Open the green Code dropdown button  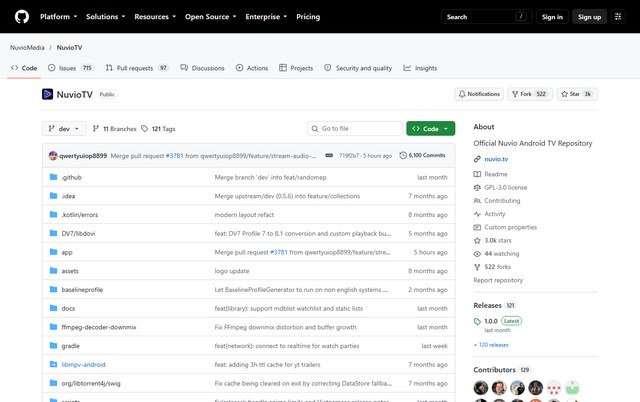coord(431,129)
